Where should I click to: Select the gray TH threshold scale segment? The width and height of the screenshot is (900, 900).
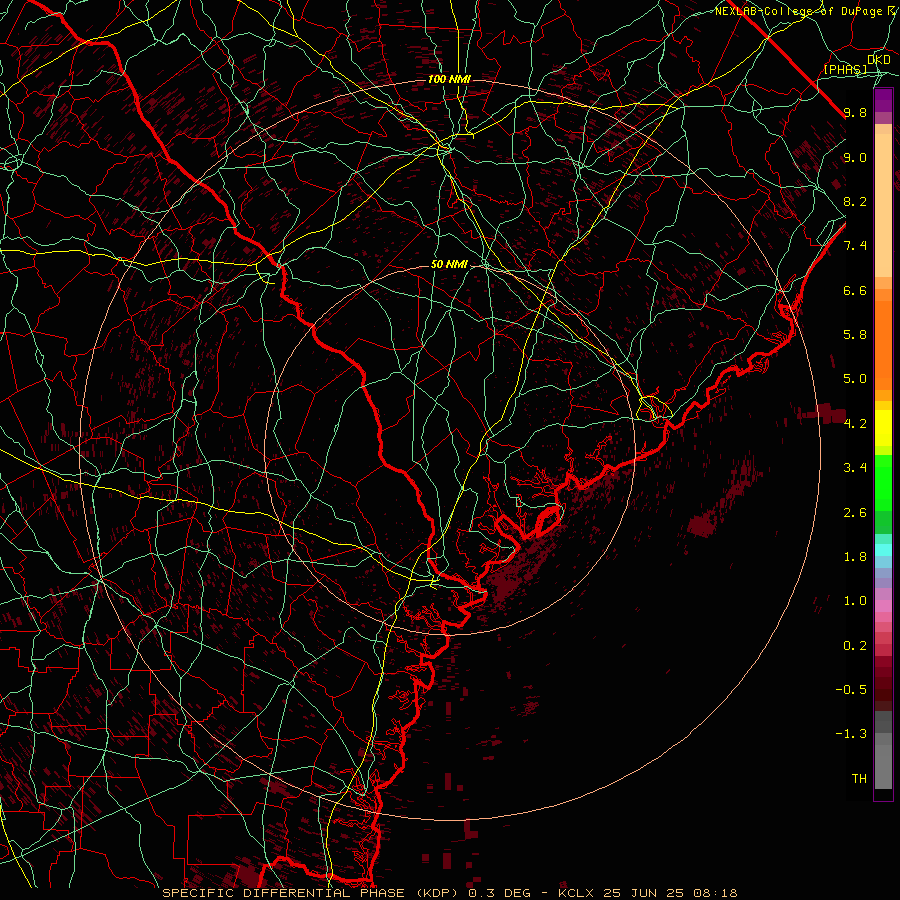pos(883,767)
